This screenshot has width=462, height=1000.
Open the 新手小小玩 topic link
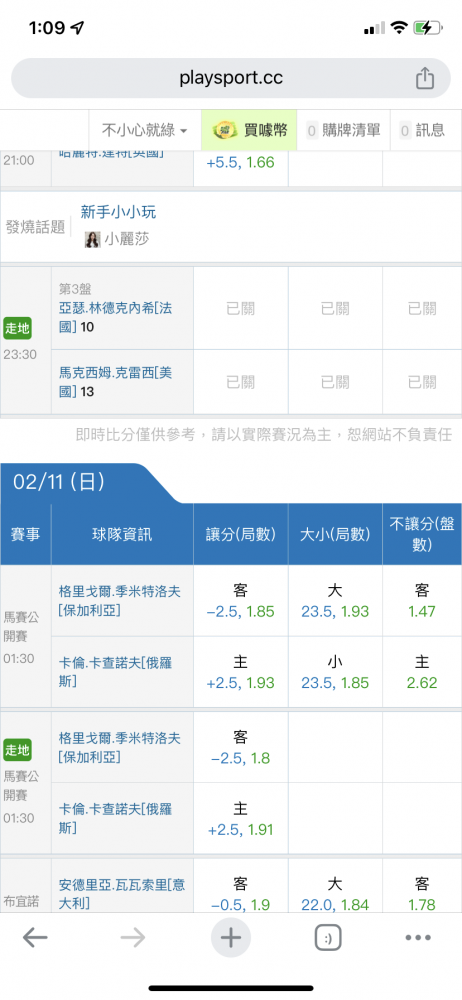click(x=118, y=212)
